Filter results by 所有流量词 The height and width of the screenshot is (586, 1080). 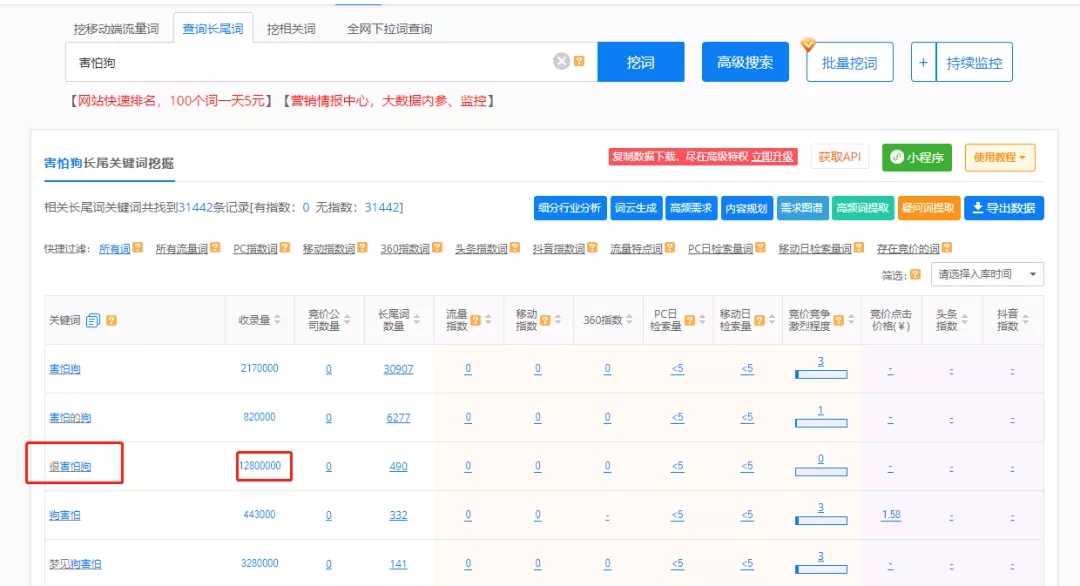click(x=181, y=248)
